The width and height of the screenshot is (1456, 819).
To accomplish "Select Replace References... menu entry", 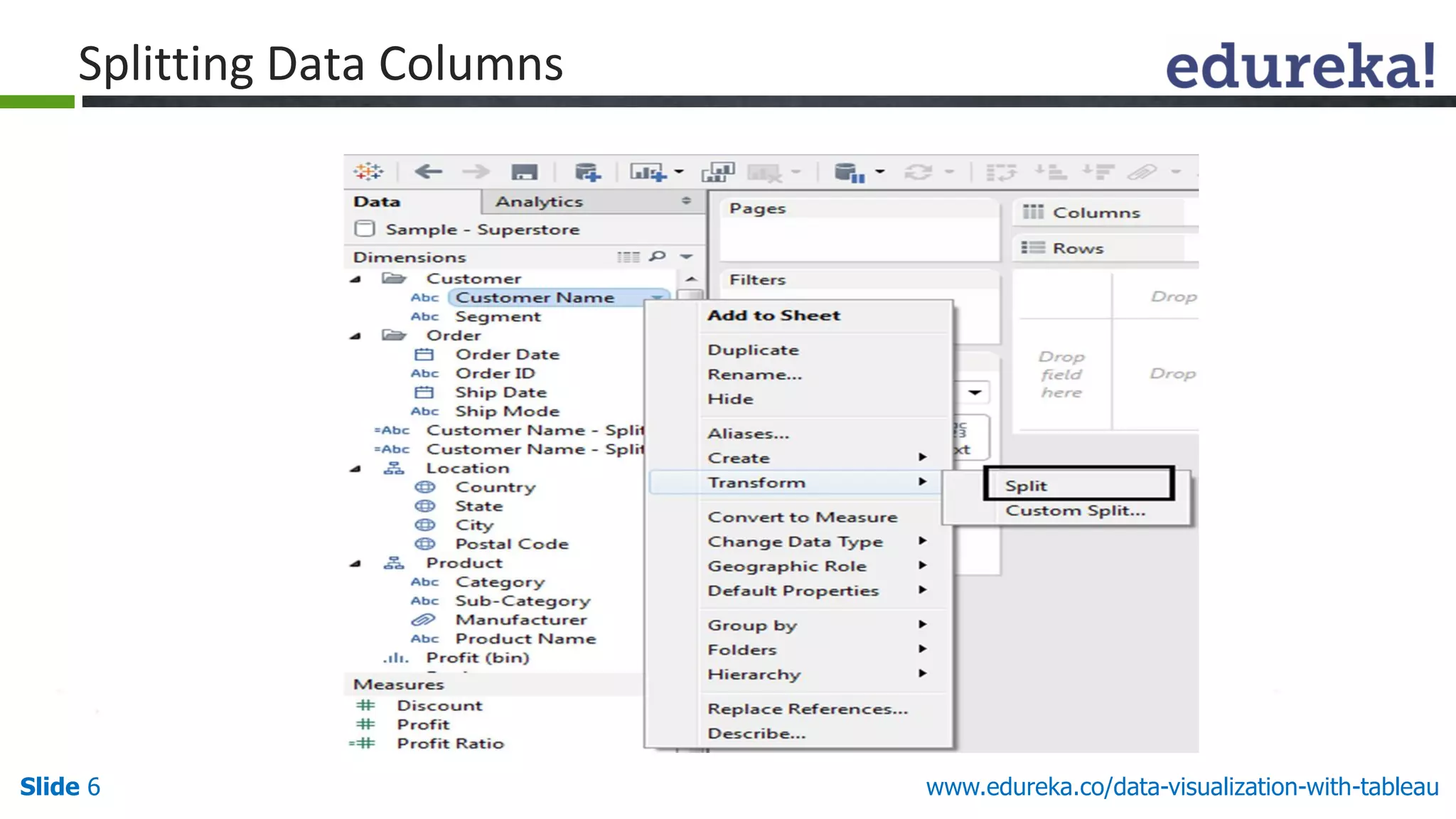I will 808,709.
